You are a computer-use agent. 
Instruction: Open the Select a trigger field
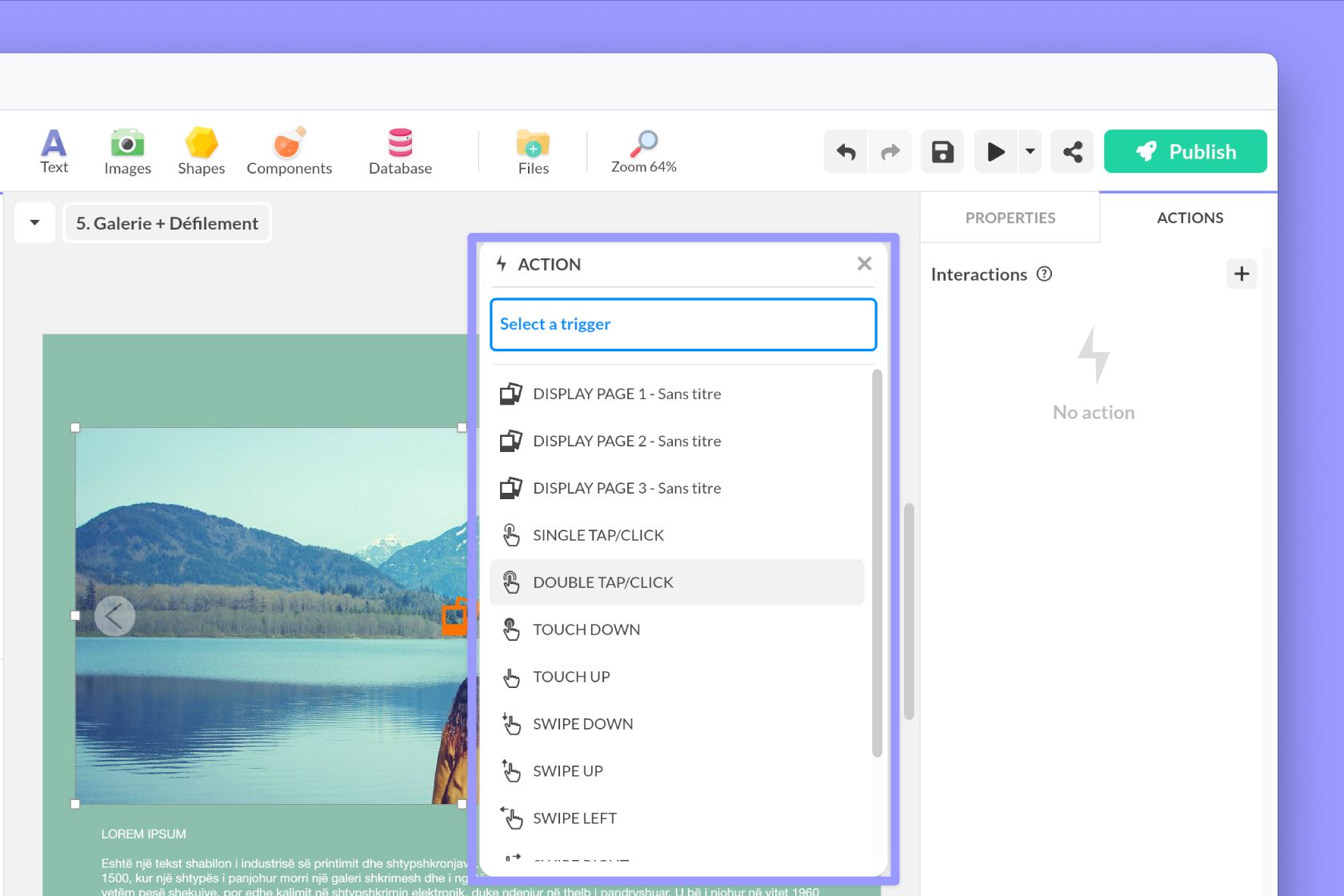682,324
